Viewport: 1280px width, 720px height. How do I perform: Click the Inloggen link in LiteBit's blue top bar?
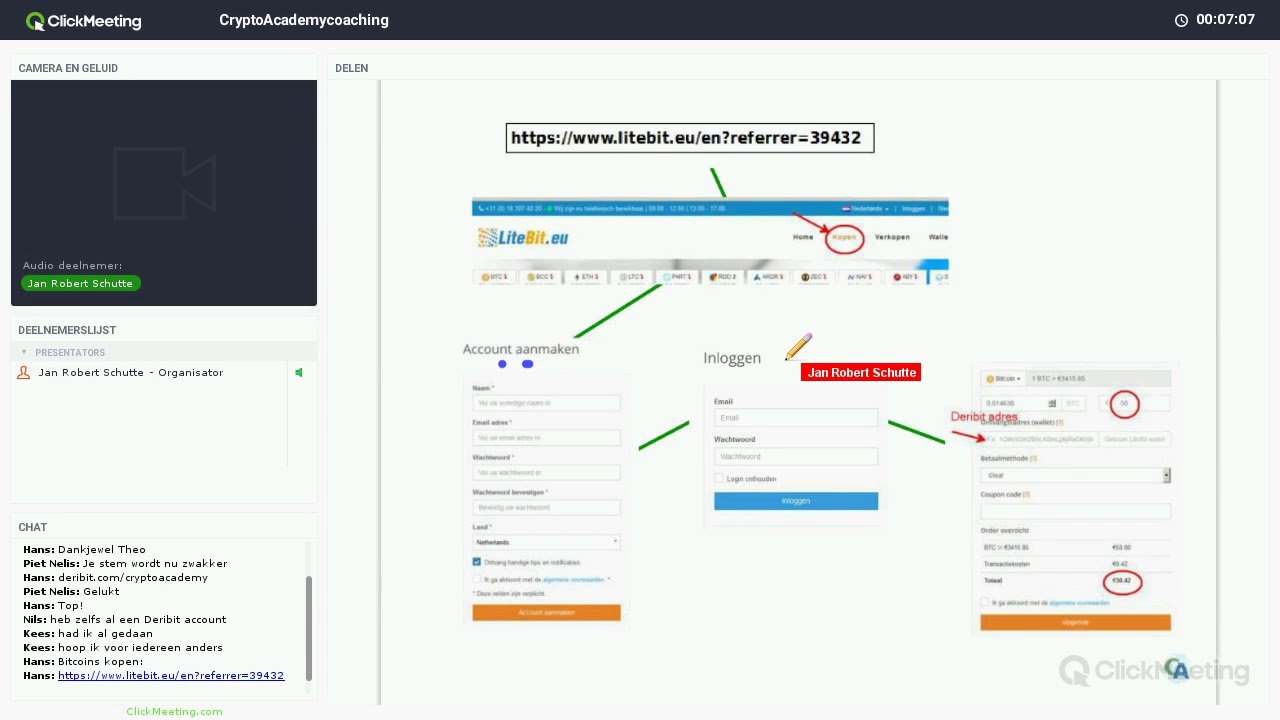tap(914, 209)
